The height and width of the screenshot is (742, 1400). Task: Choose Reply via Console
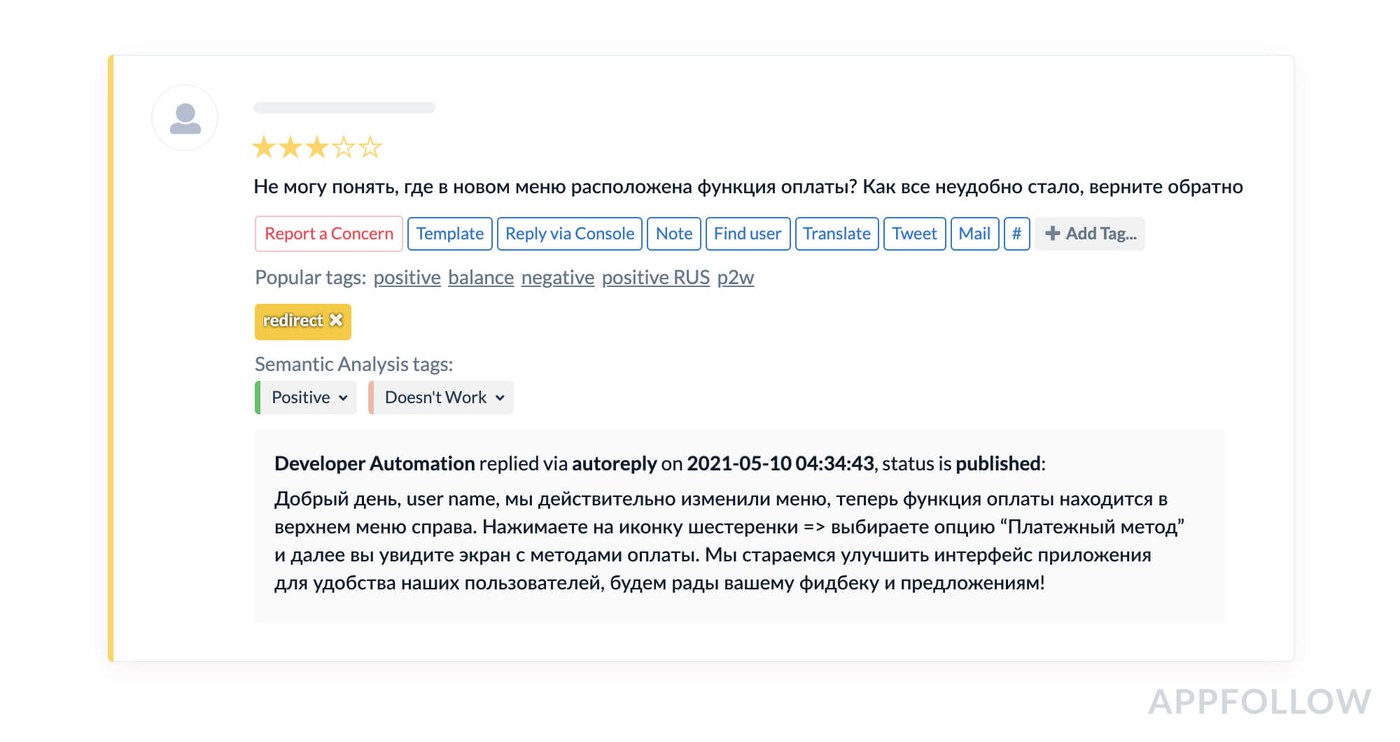tap(569, 234)
